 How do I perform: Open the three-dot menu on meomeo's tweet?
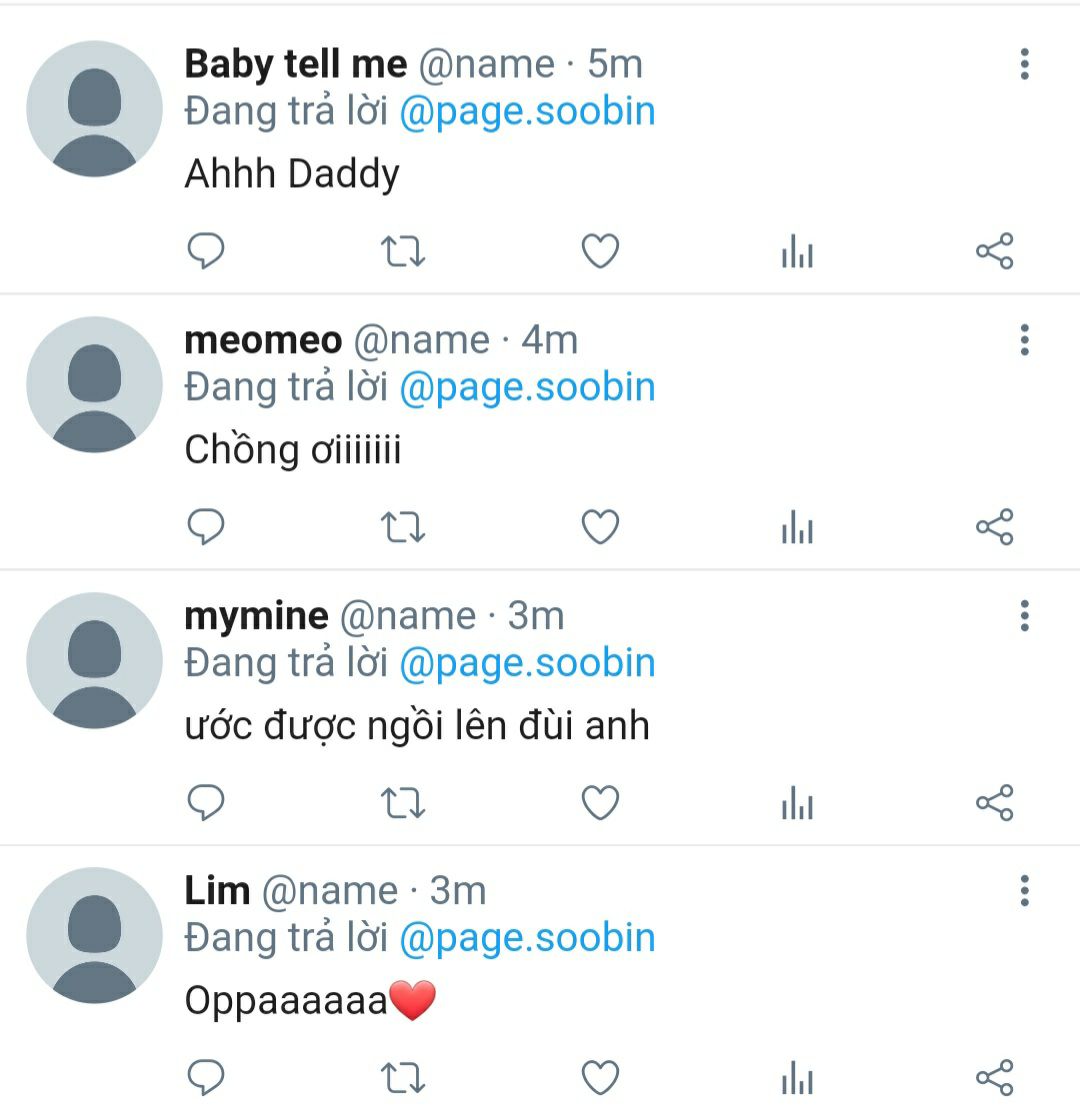(1024, 341)
